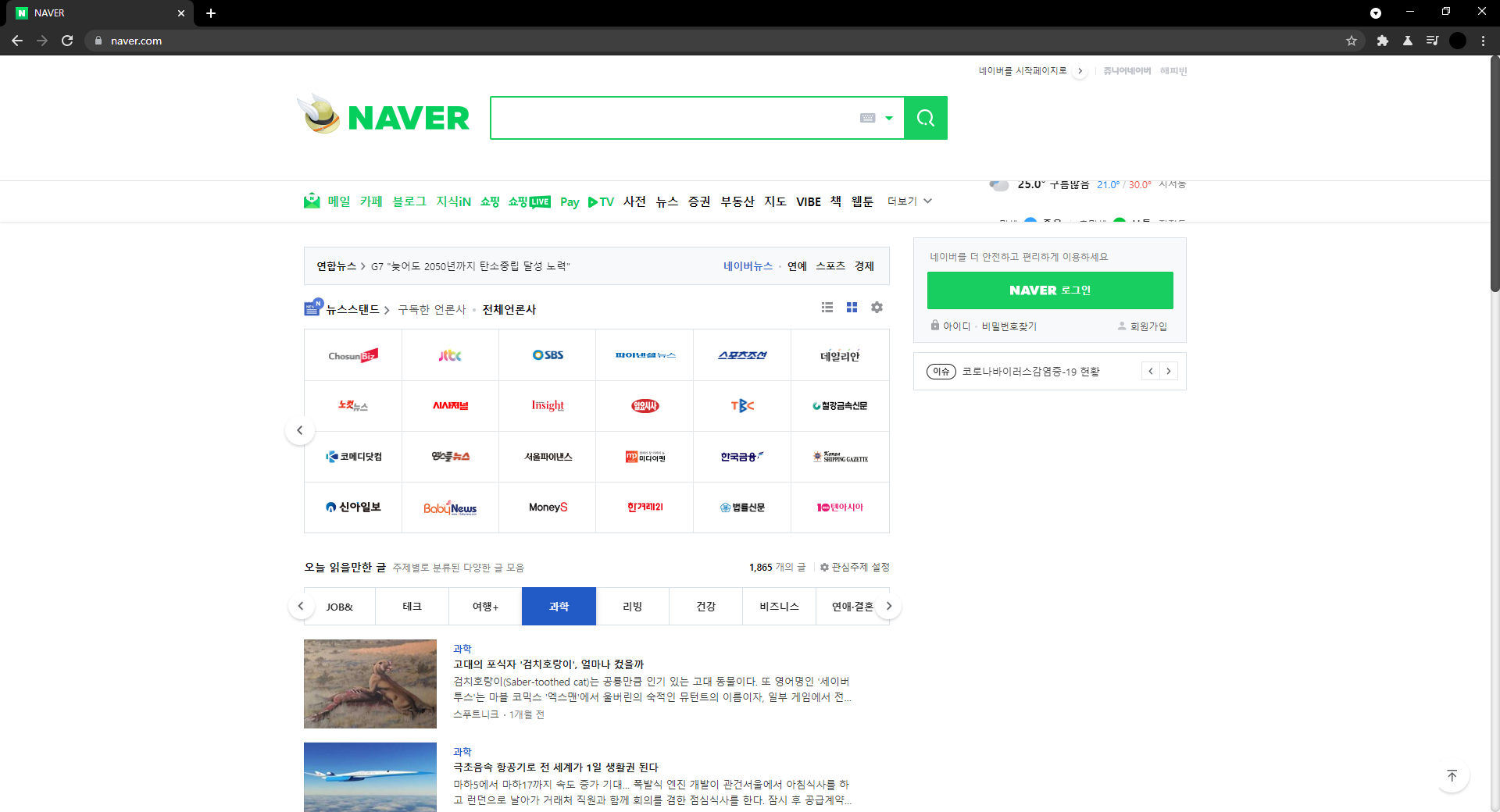Open 블로그 from the service menu
This screenshot has width=1500, height=812.
(409, 201)
